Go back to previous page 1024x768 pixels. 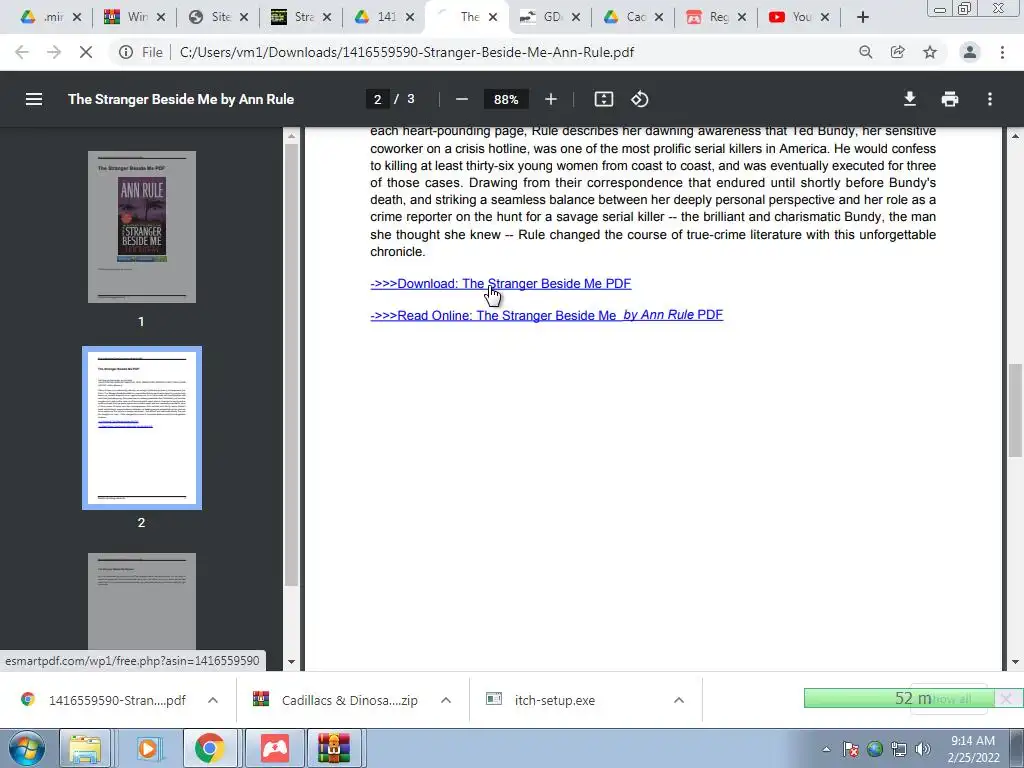click(22, 52)
